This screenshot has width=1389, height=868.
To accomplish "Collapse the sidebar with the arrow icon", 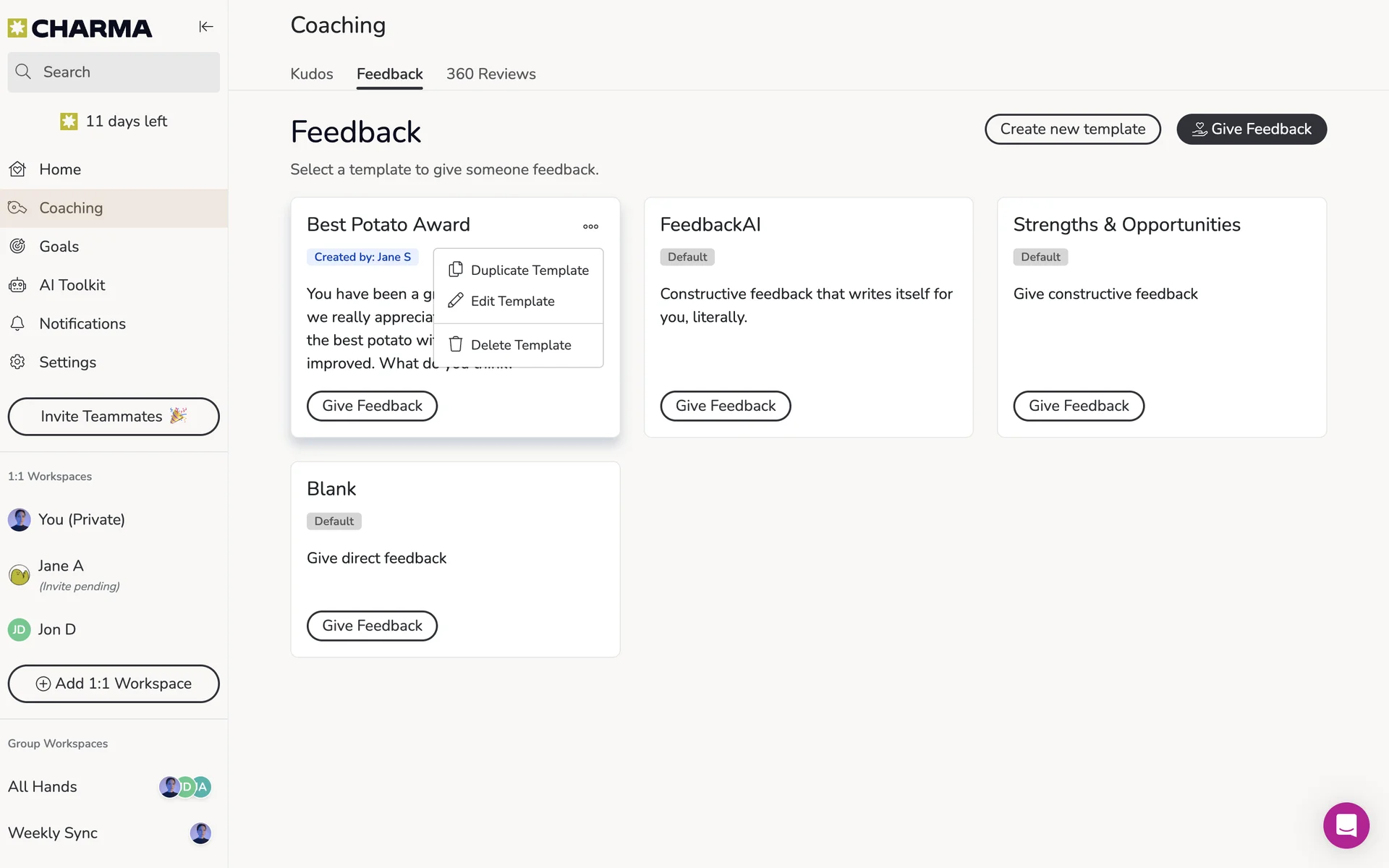I will tap(206, 27).
